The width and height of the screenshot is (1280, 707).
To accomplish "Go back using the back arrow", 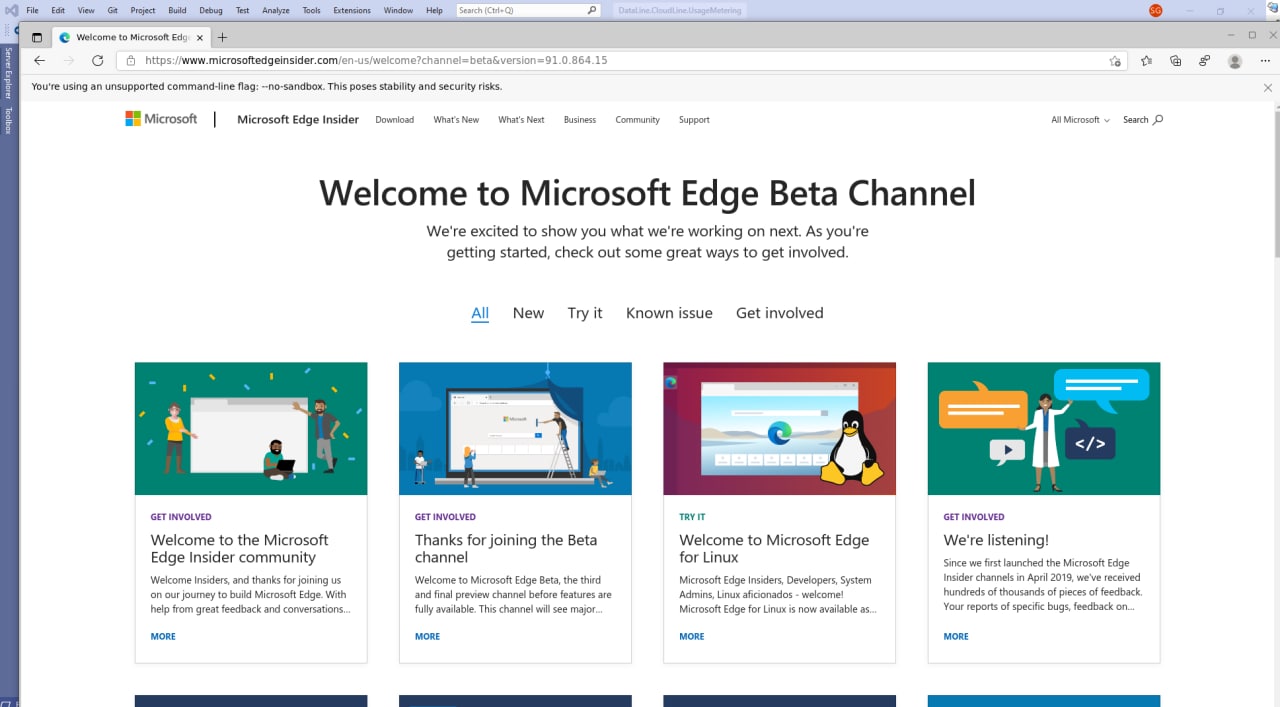I will pos(40,61).
